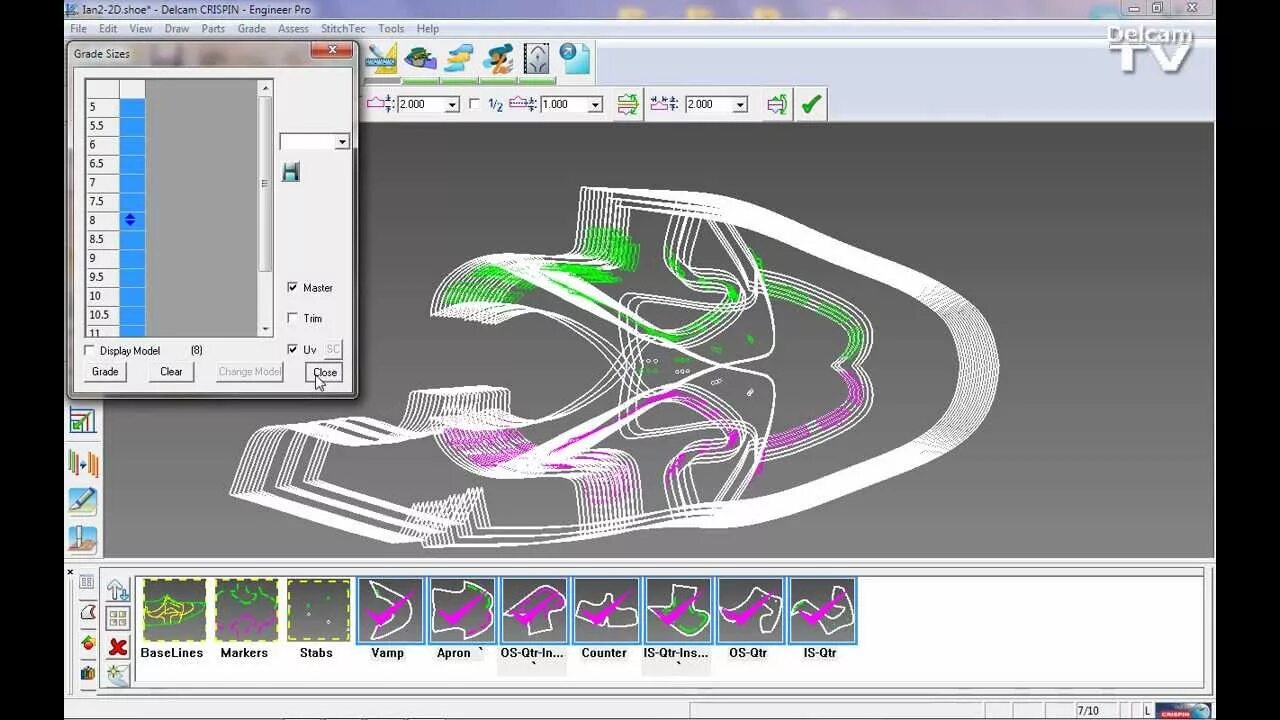
Task: Toggle the Uv checkbox
Action: 293,349
